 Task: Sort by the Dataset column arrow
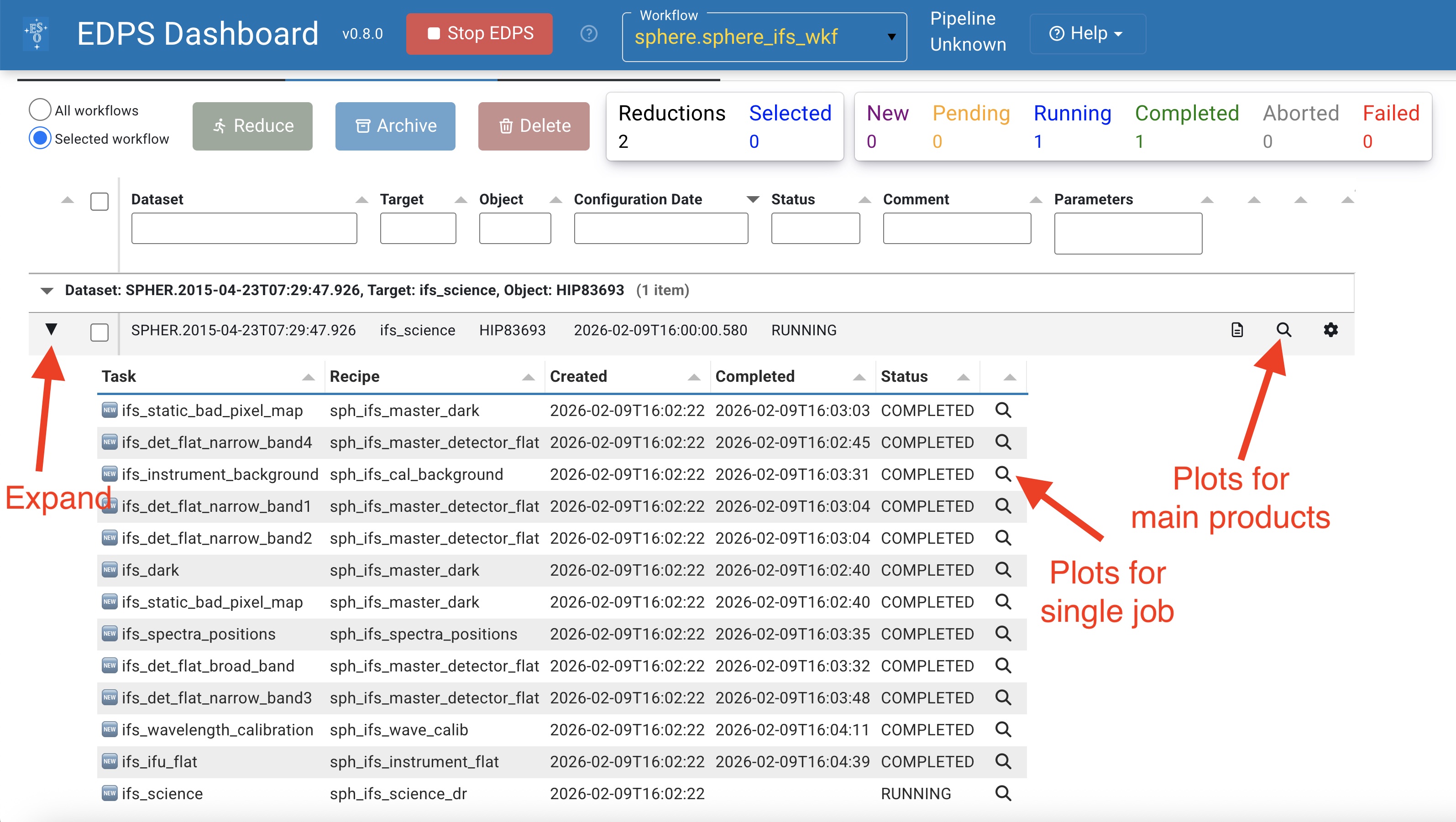[362, 199]
